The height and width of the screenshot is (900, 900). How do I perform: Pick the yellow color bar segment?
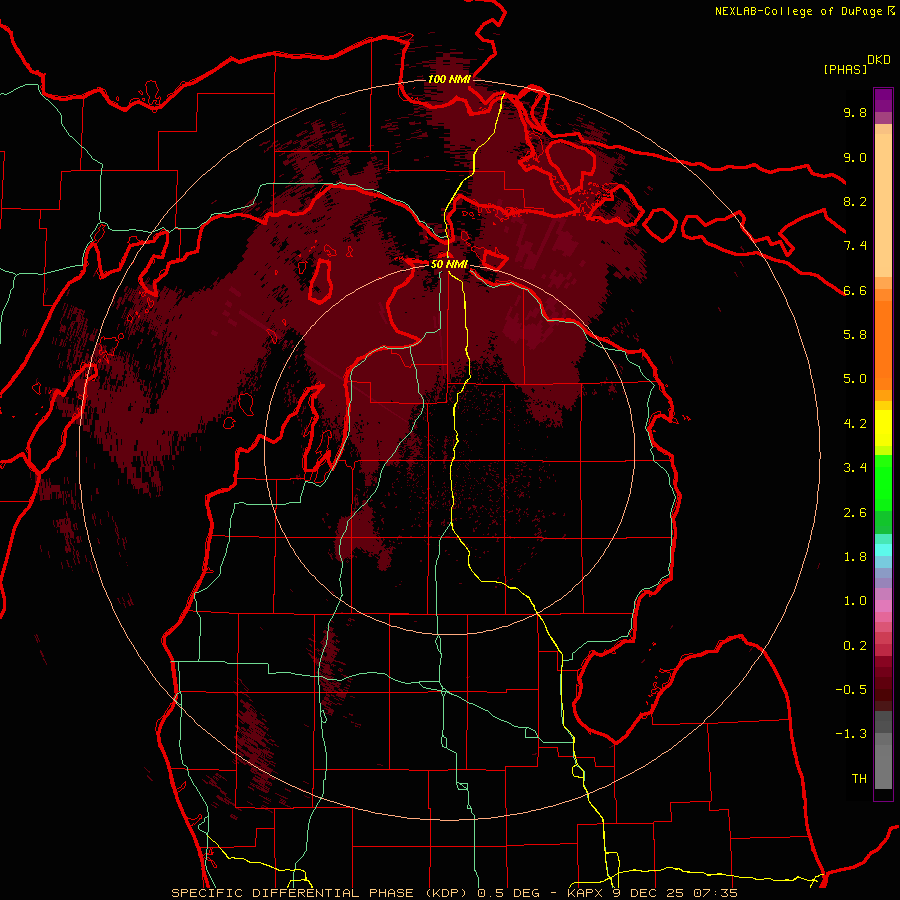coord(883,428)
